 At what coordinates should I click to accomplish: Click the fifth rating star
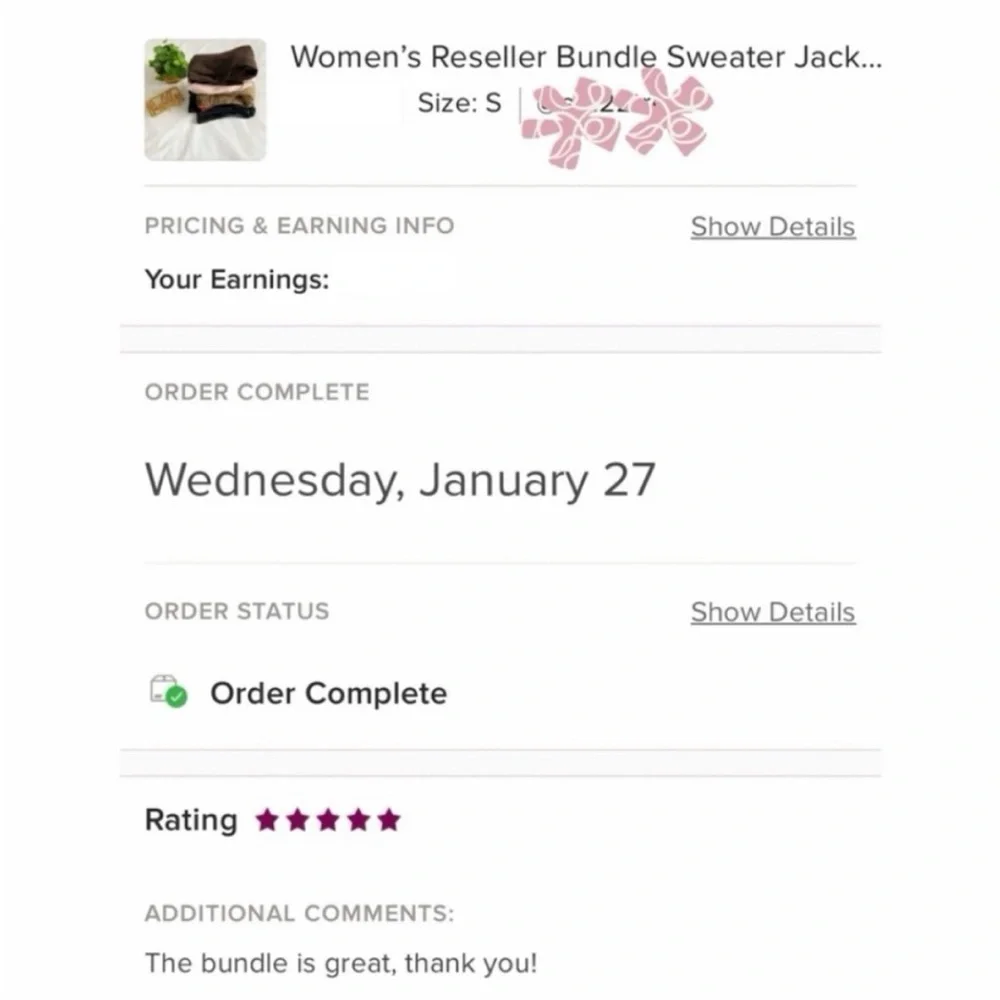click(390, 821)
